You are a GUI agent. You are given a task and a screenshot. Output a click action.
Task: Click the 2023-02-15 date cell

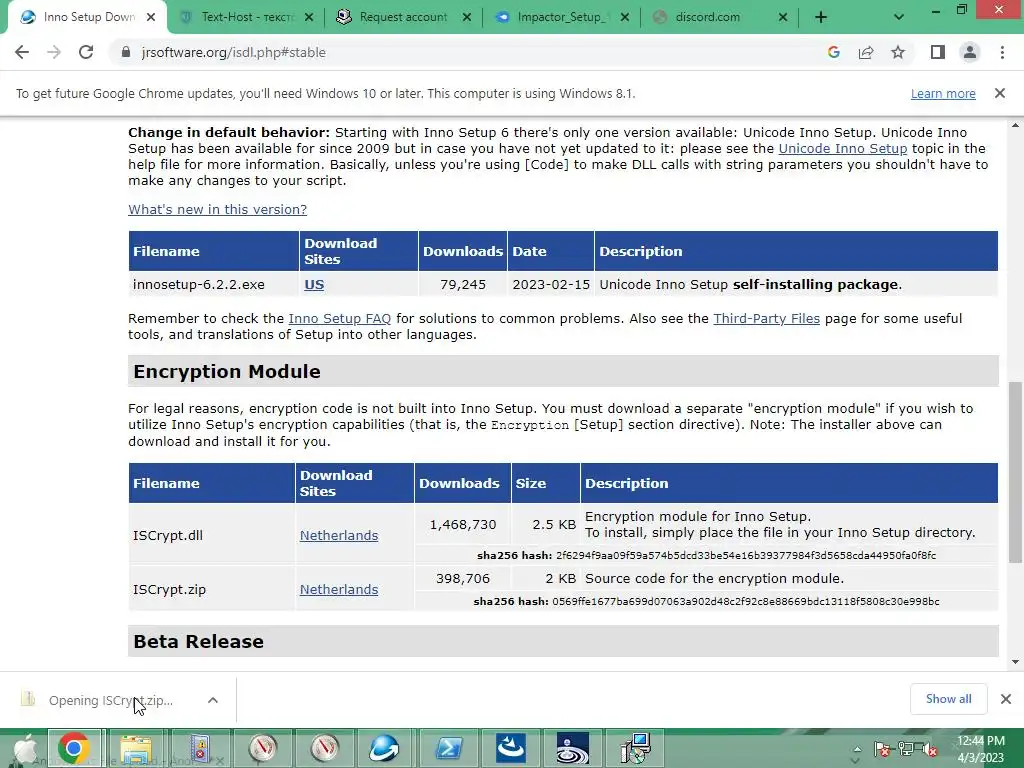tap(551, 285)
